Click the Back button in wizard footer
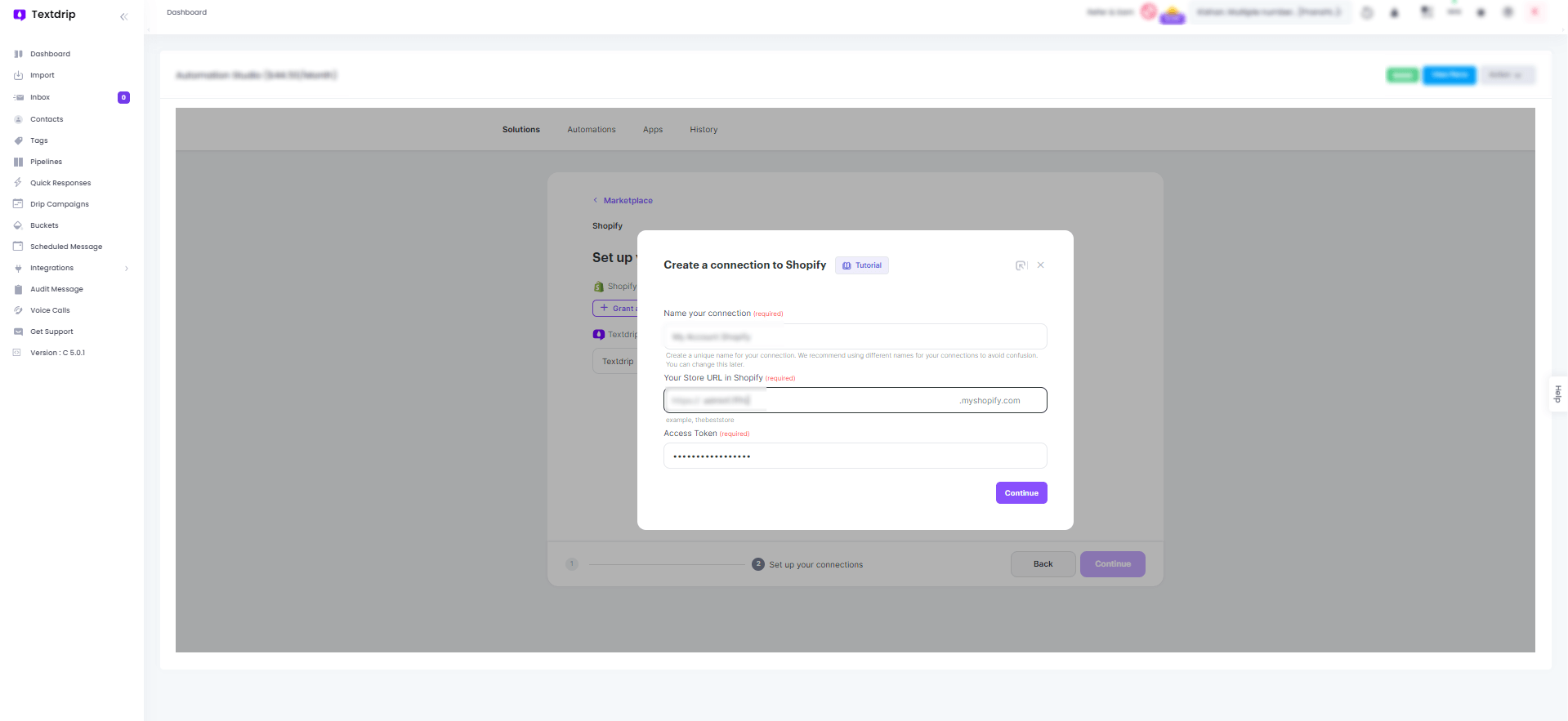 coord(1043,564)
